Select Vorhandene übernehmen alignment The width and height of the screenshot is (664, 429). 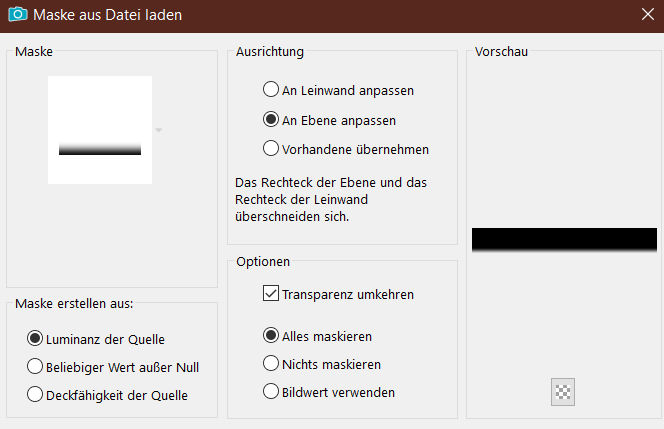(271, 149)
